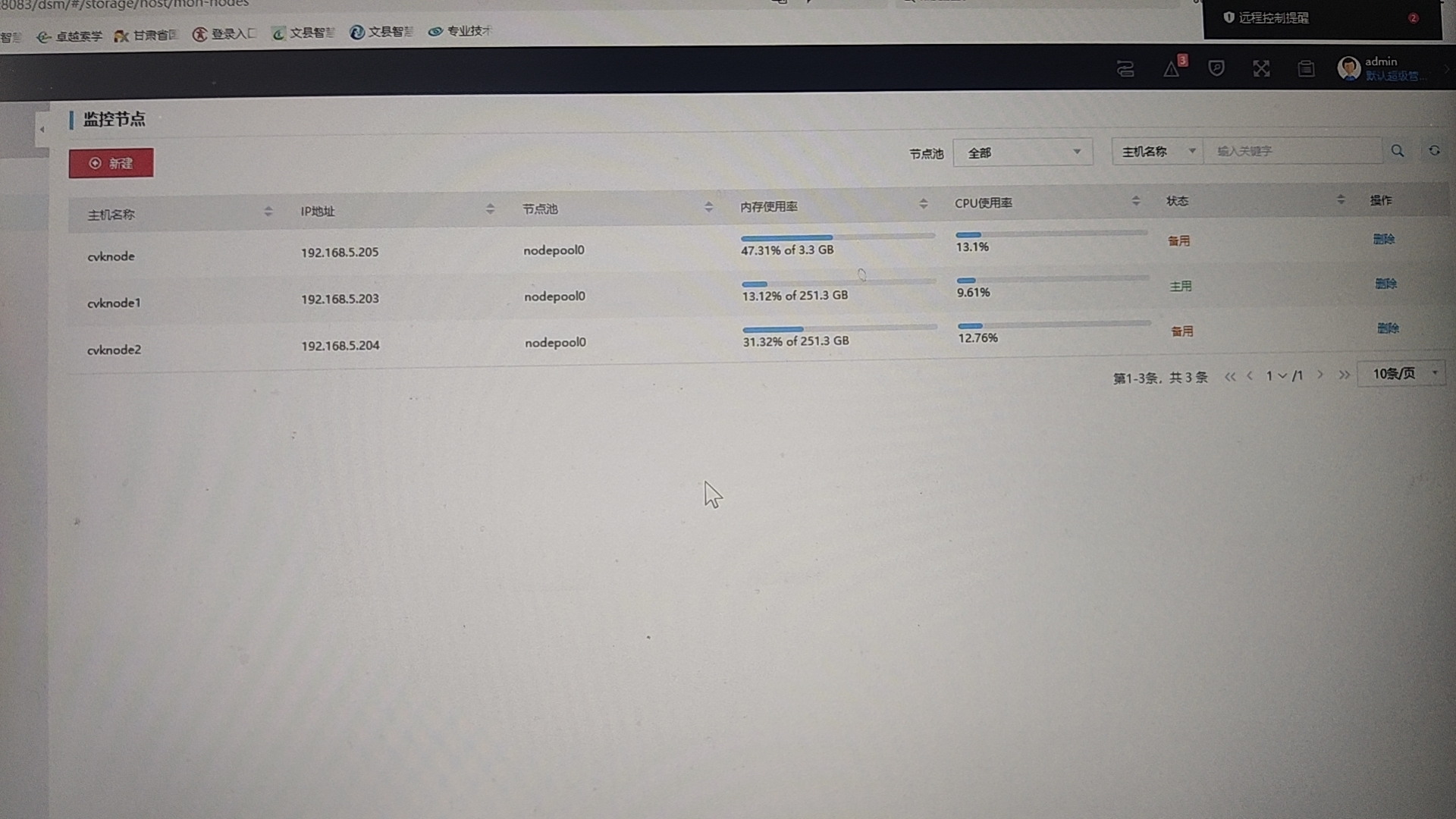The width and height of the screenshot is (1456, 819).
Task: Click the 新建 button
Action: coord(111,163)
